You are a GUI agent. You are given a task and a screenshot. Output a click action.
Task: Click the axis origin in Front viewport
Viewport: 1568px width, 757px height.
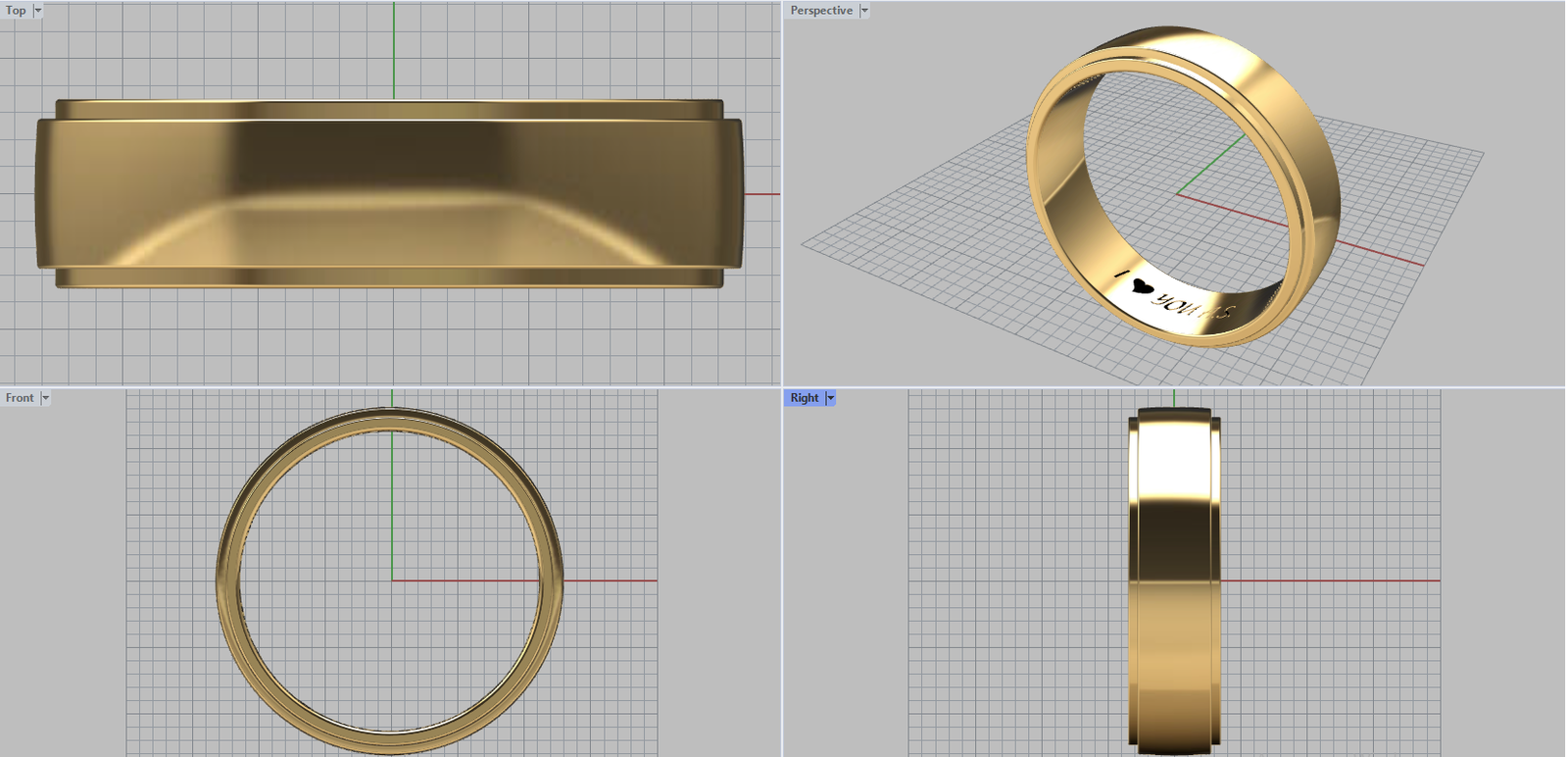(x=392, y=580)
